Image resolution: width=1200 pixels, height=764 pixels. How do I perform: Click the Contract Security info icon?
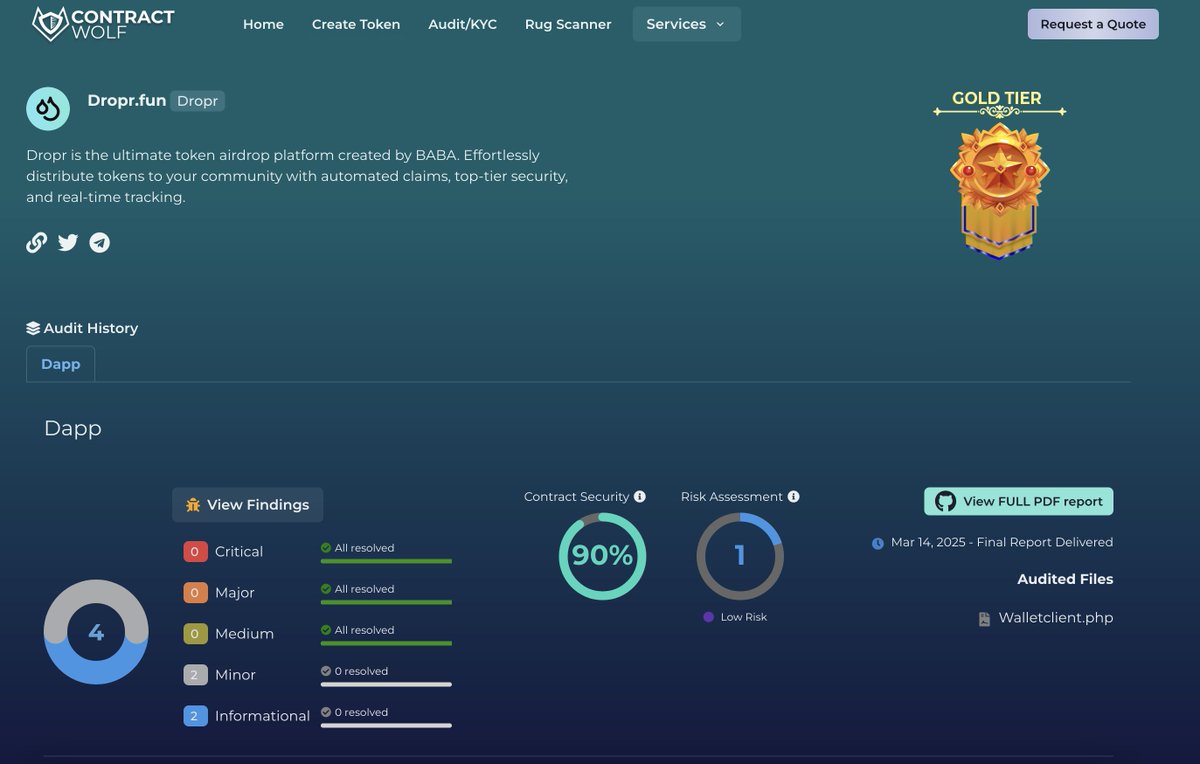click(x=640, y=497)
